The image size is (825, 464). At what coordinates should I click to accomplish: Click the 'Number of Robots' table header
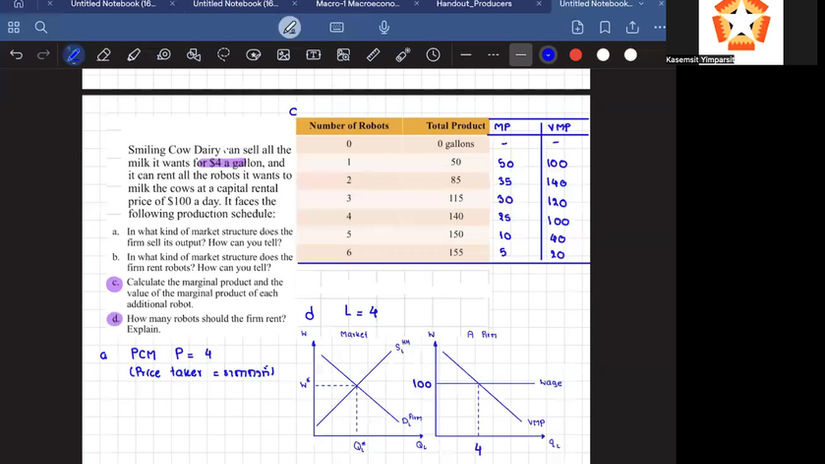pyautogui.click(x=349, y=126)
